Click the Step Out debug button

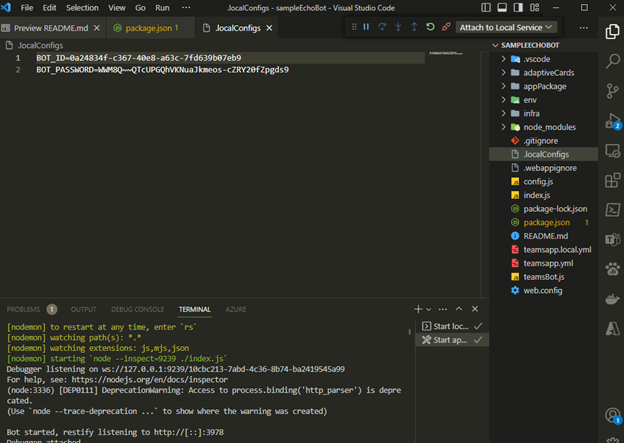click(414, 27)
